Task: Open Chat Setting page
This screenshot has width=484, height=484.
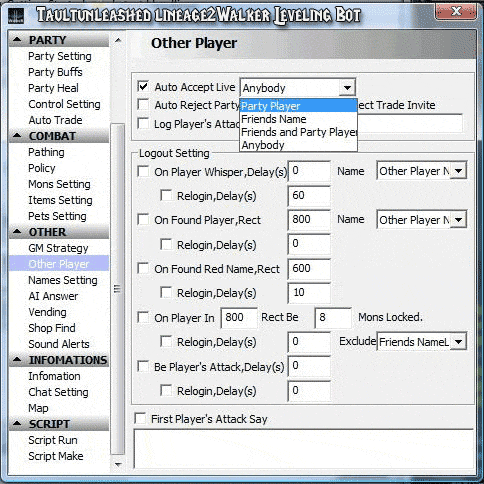Action: tap(58, 392)
